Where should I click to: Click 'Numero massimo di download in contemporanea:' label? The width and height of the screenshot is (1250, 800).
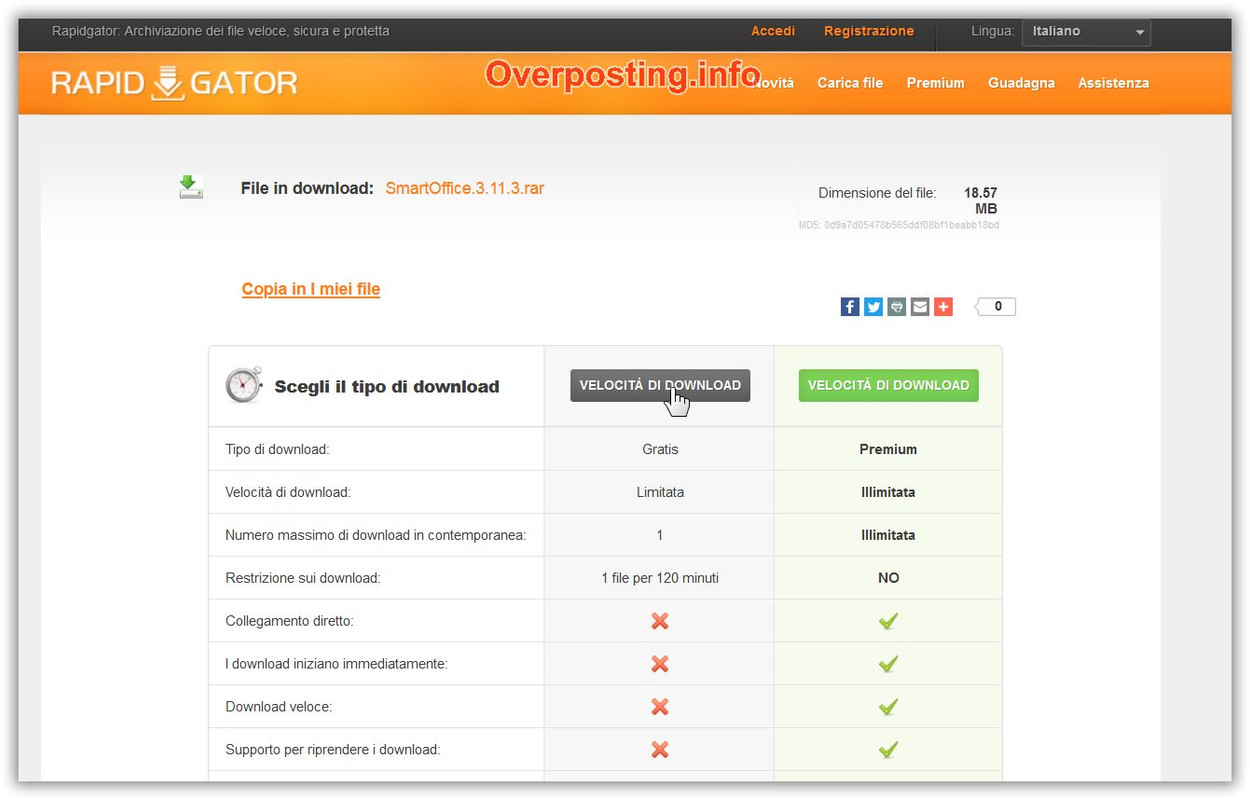376,535
